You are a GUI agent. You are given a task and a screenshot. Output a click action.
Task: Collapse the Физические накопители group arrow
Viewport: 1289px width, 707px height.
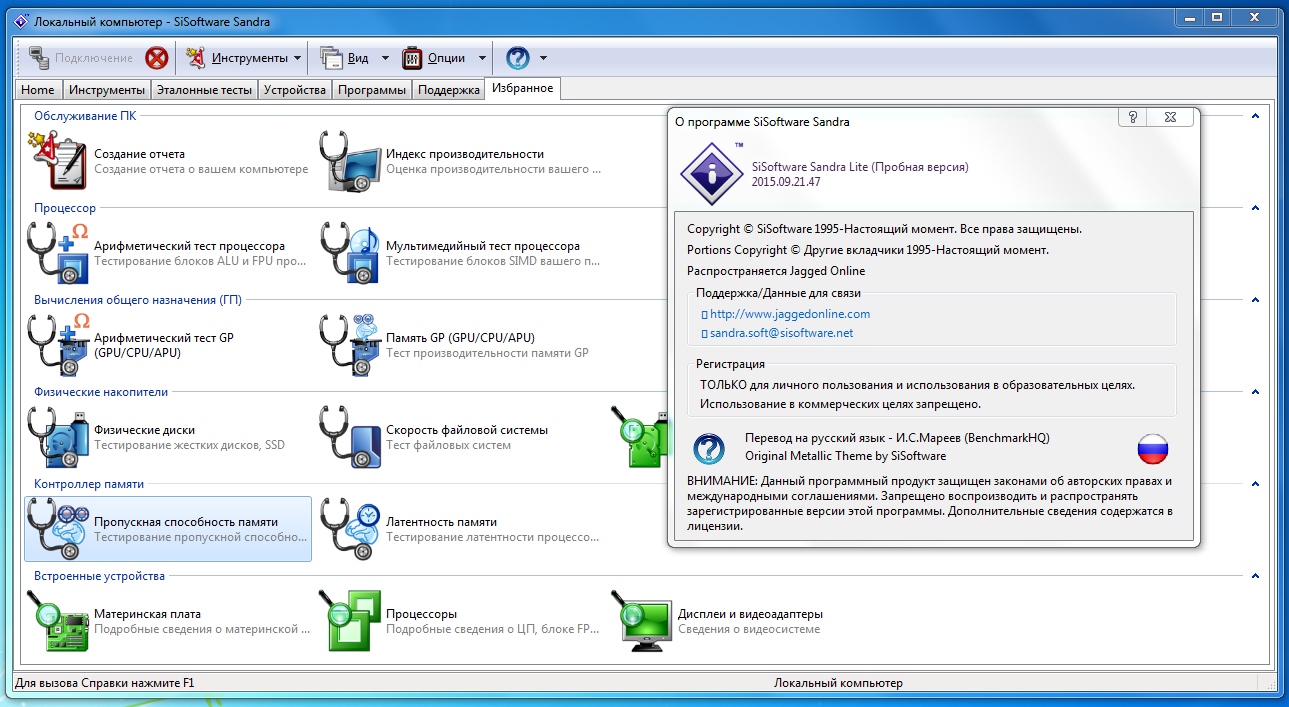1254,392
